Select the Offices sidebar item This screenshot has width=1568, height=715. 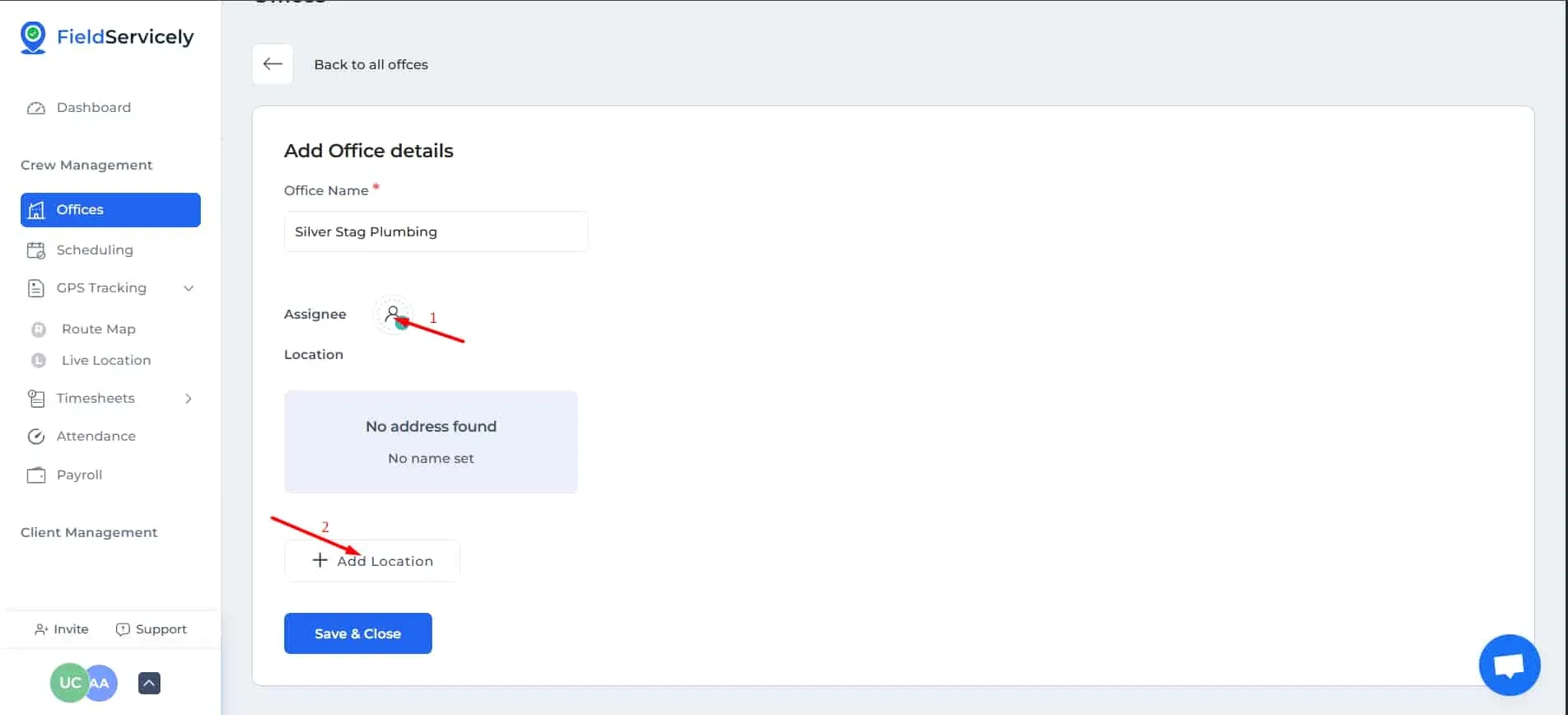pyautogui.click(x=110, y=209)
